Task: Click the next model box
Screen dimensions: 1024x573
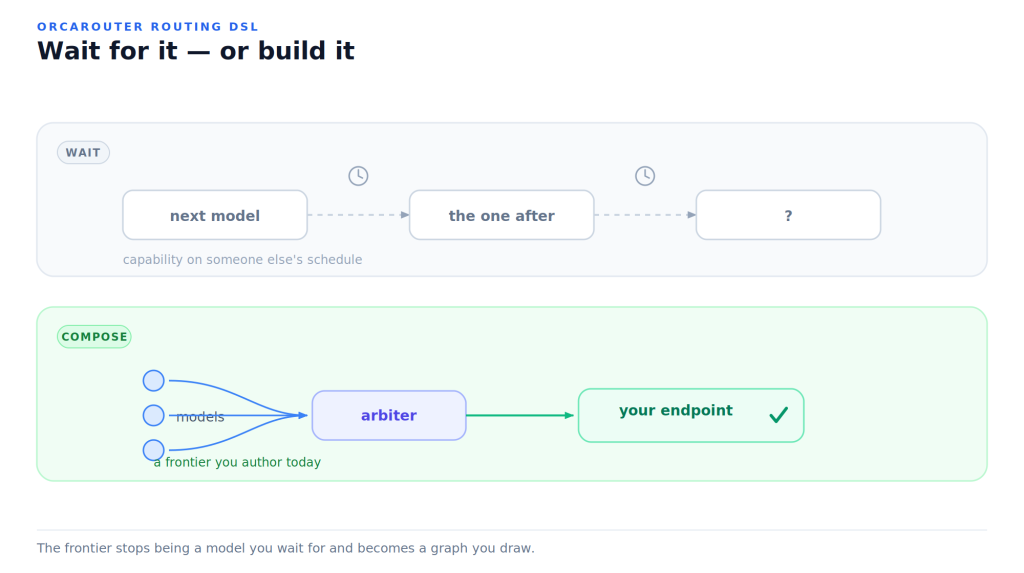Action: tap(215, 215)
